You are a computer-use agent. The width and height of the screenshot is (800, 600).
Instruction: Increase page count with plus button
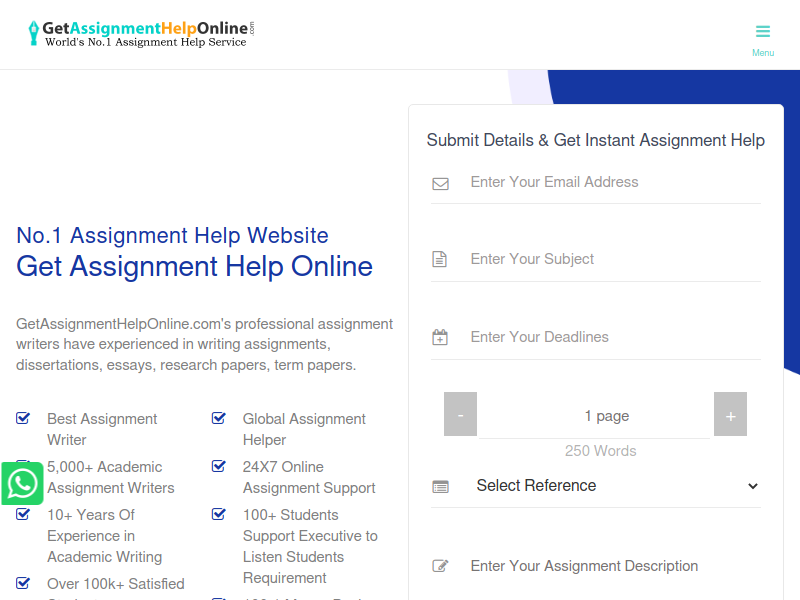[730, 414]
